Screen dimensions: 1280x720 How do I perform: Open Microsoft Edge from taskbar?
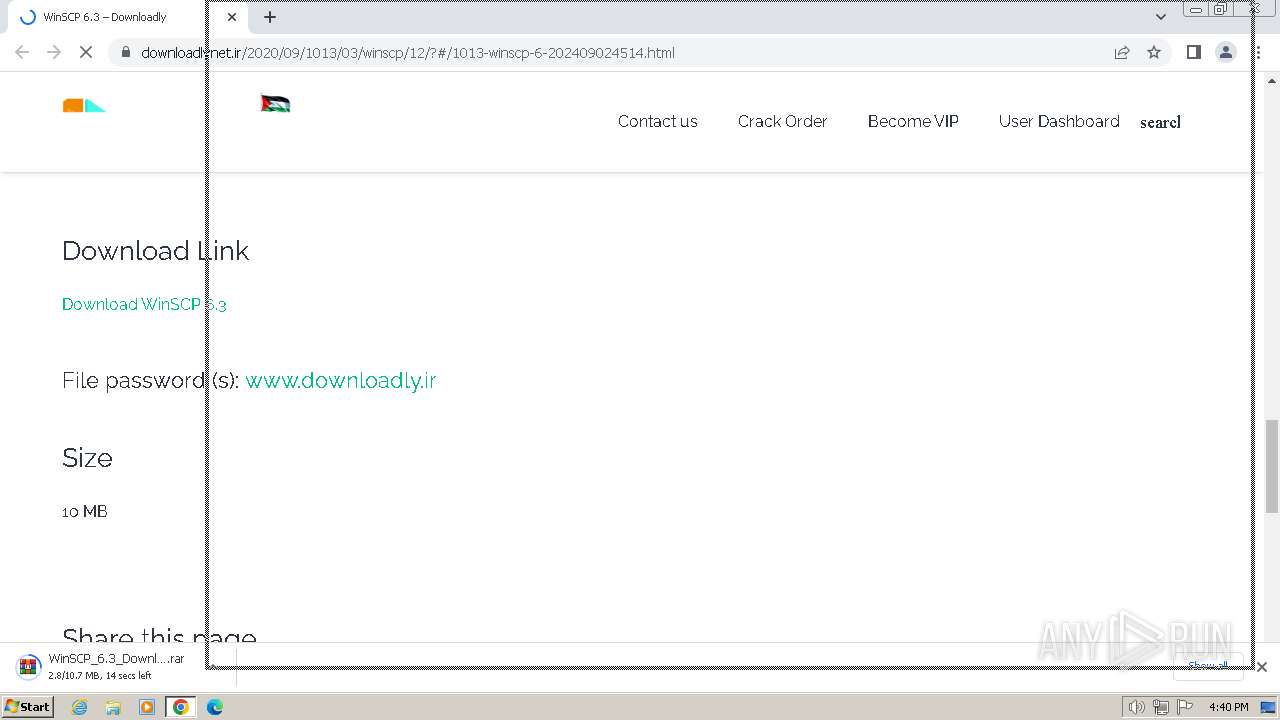pyautogui.click(x=215, y=707)
